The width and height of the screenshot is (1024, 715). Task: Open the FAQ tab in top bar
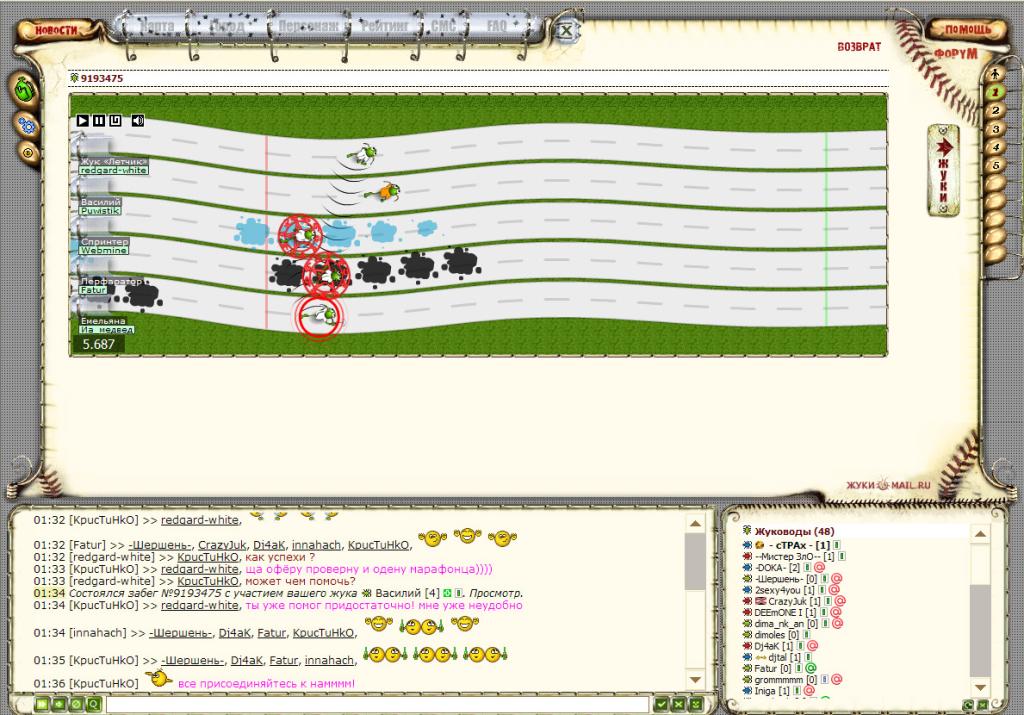coord(497,26)
